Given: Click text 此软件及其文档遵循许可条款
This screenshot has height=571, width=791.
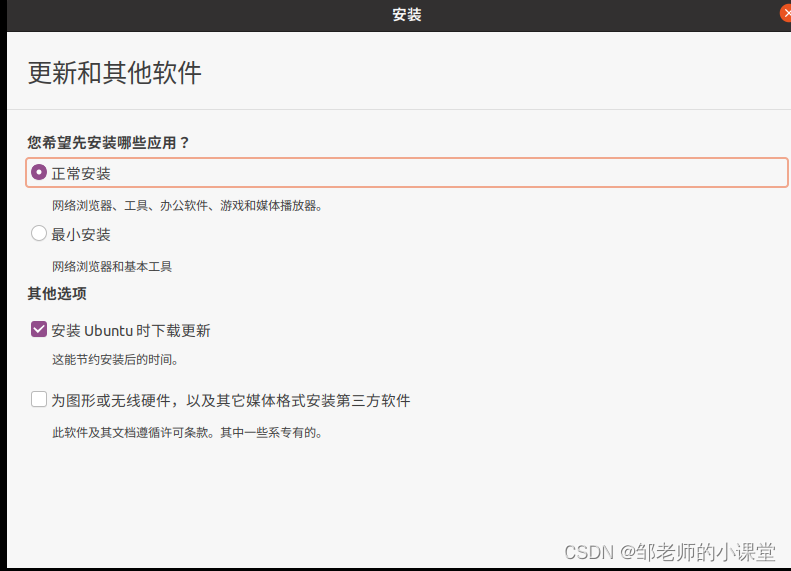Looking at the screenshot, I should tap(133, 432).
